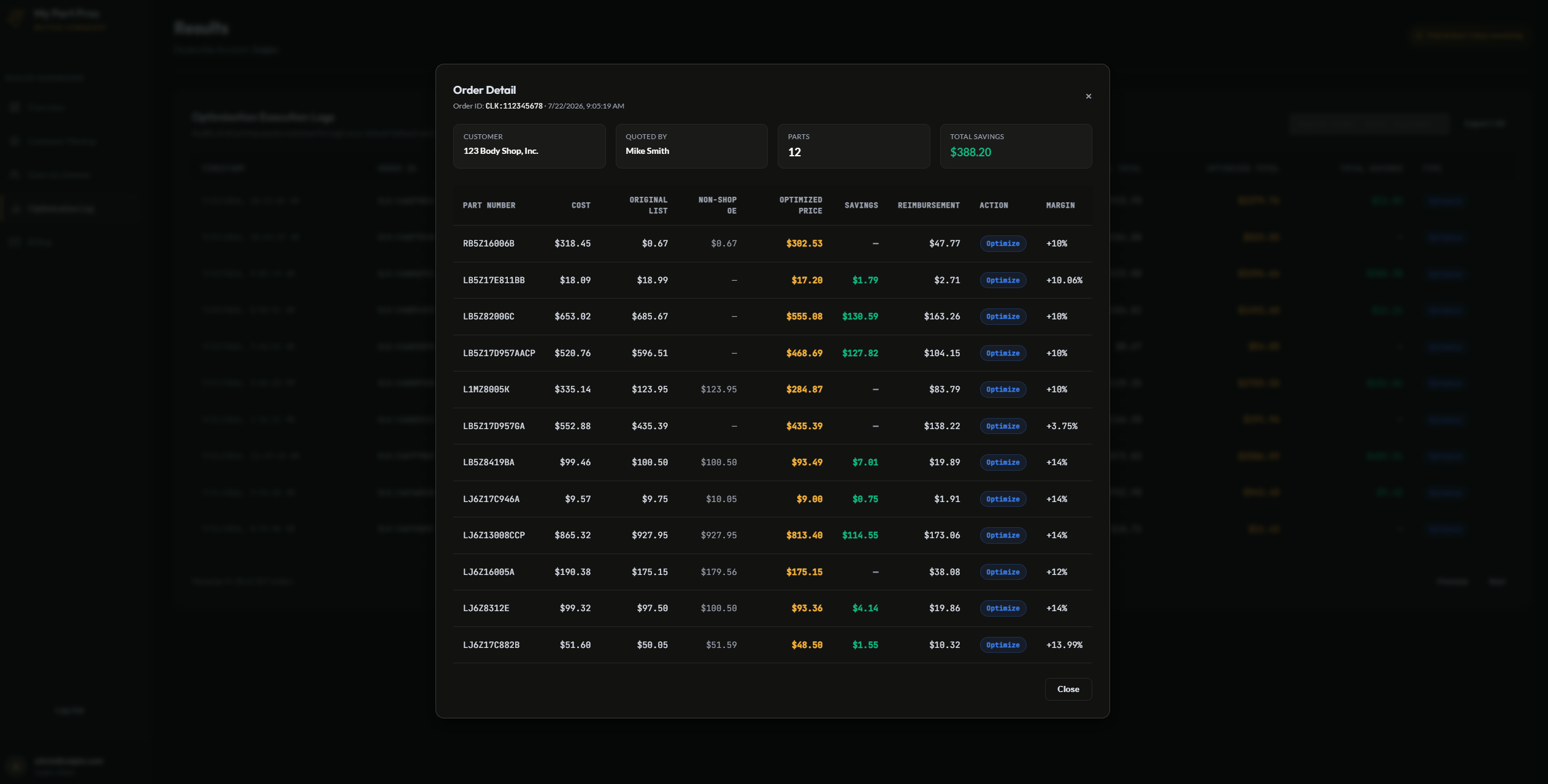The height and width of the screenshot is (784, 1548).
Task: Click savings amount $7.01
Action: coord(865,462)
